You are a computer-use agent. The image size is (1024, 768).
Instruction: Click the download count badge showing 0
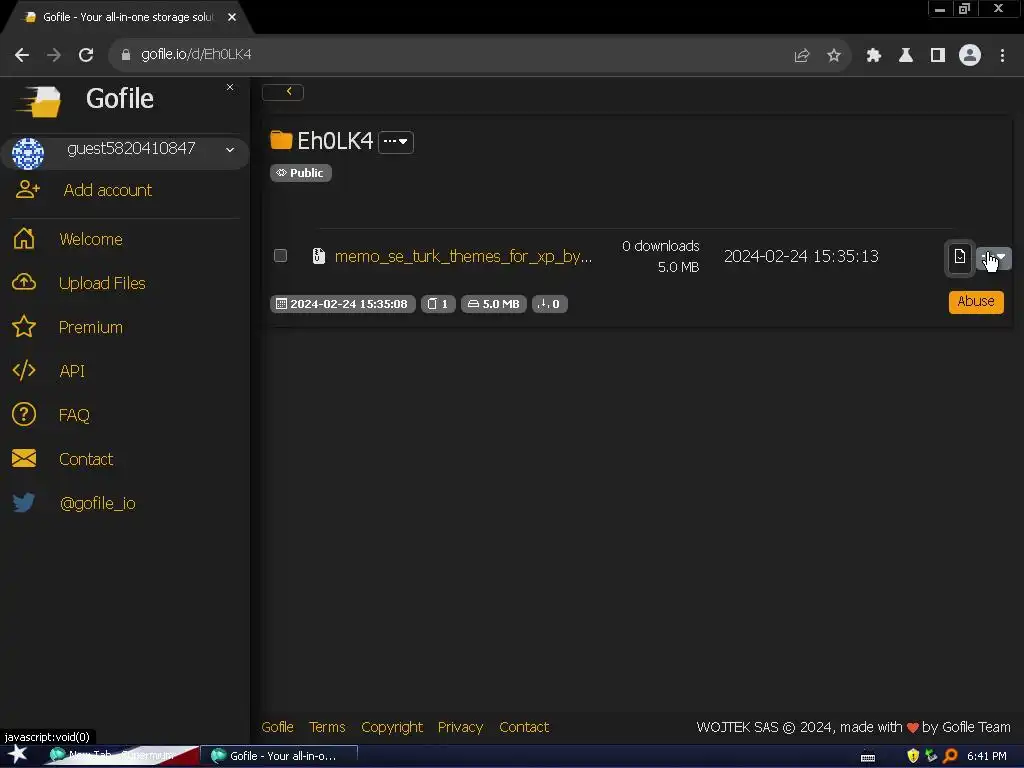549,304
